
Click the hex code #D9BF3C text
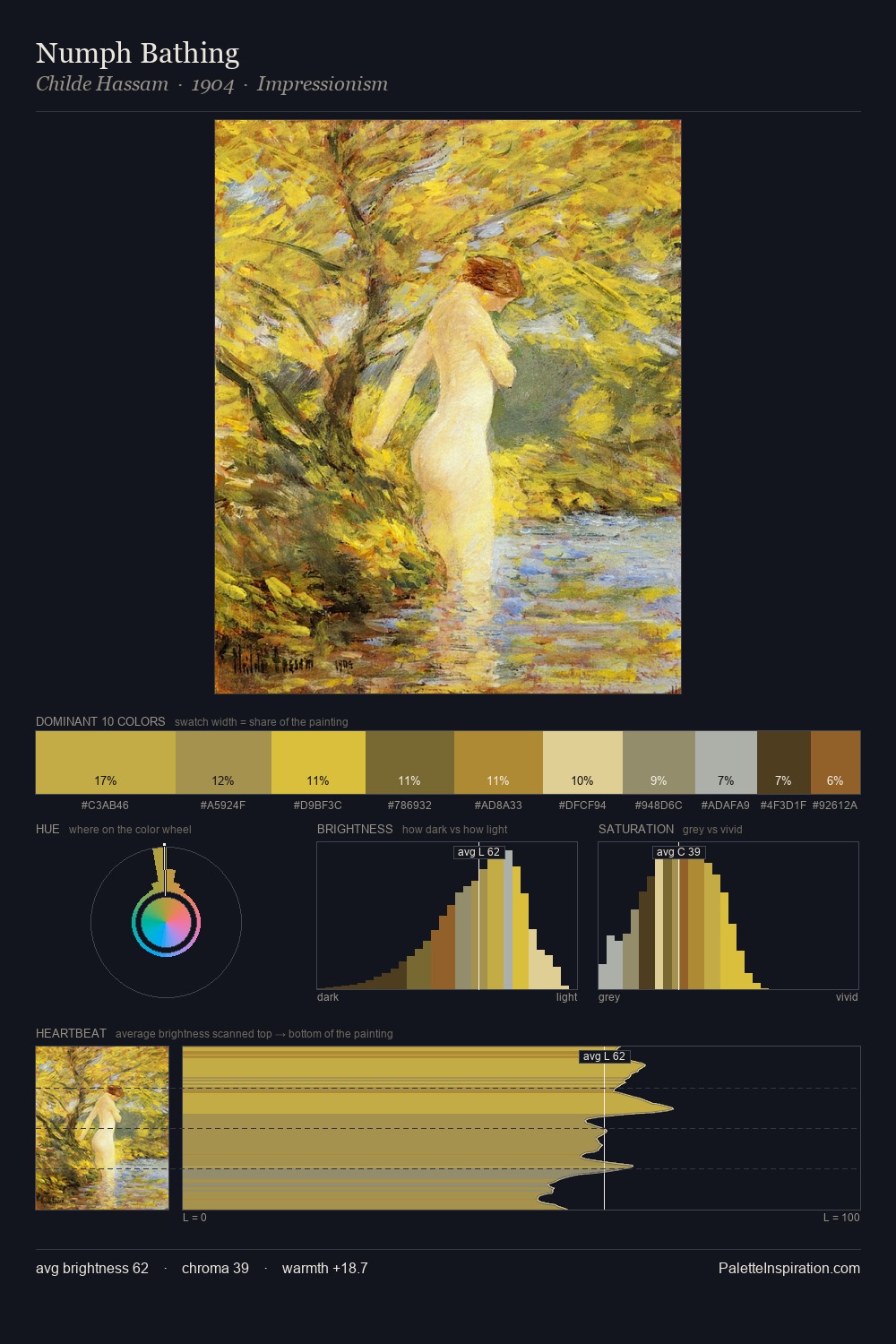[x=318, y=806]
